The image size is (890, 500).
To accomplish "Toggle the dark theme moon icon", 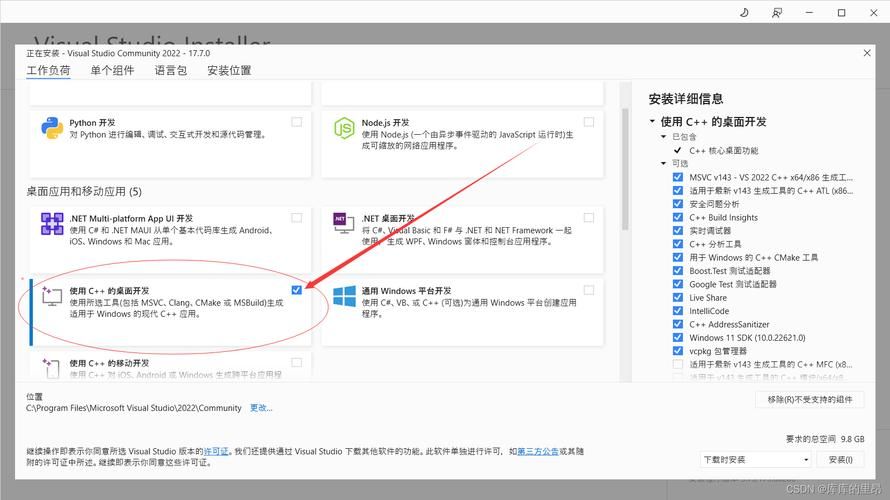I will tap(744, 12).
